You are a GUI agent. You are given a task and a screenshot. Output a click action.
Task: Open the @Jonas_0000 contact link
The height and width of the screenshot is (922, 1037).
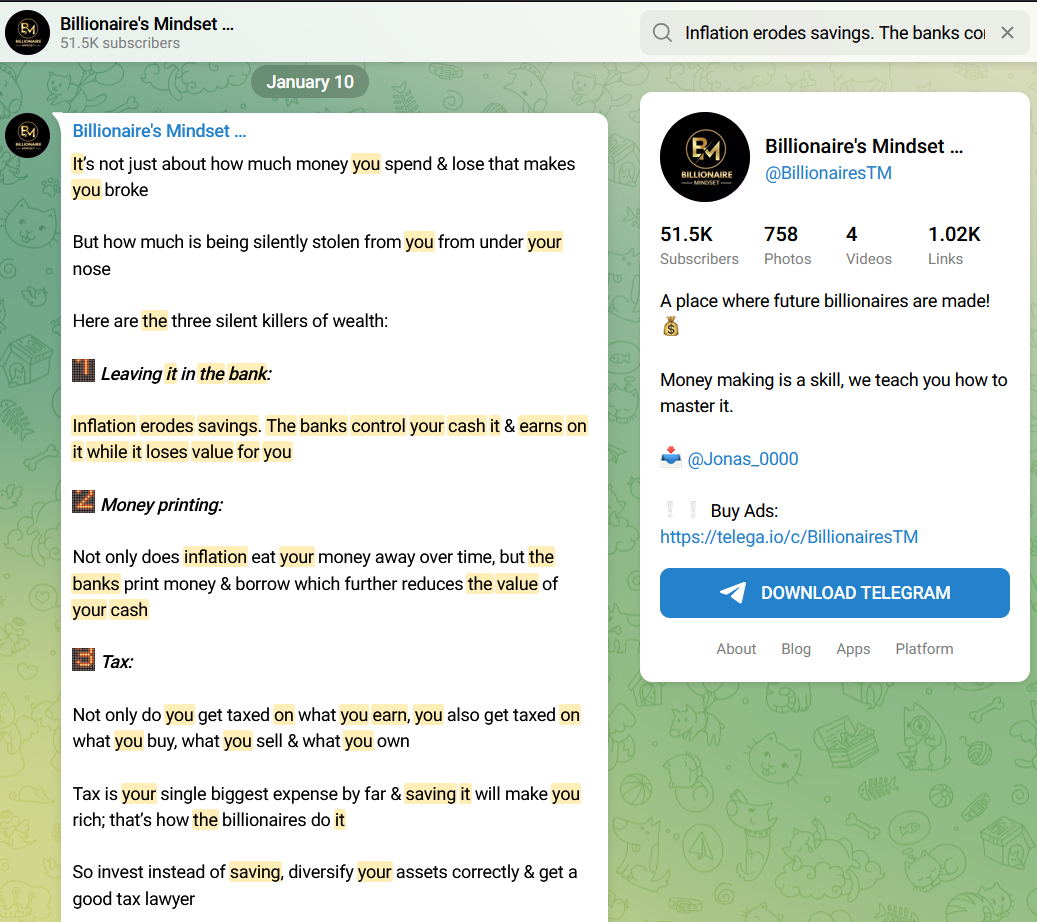click(x=743, y=459)
